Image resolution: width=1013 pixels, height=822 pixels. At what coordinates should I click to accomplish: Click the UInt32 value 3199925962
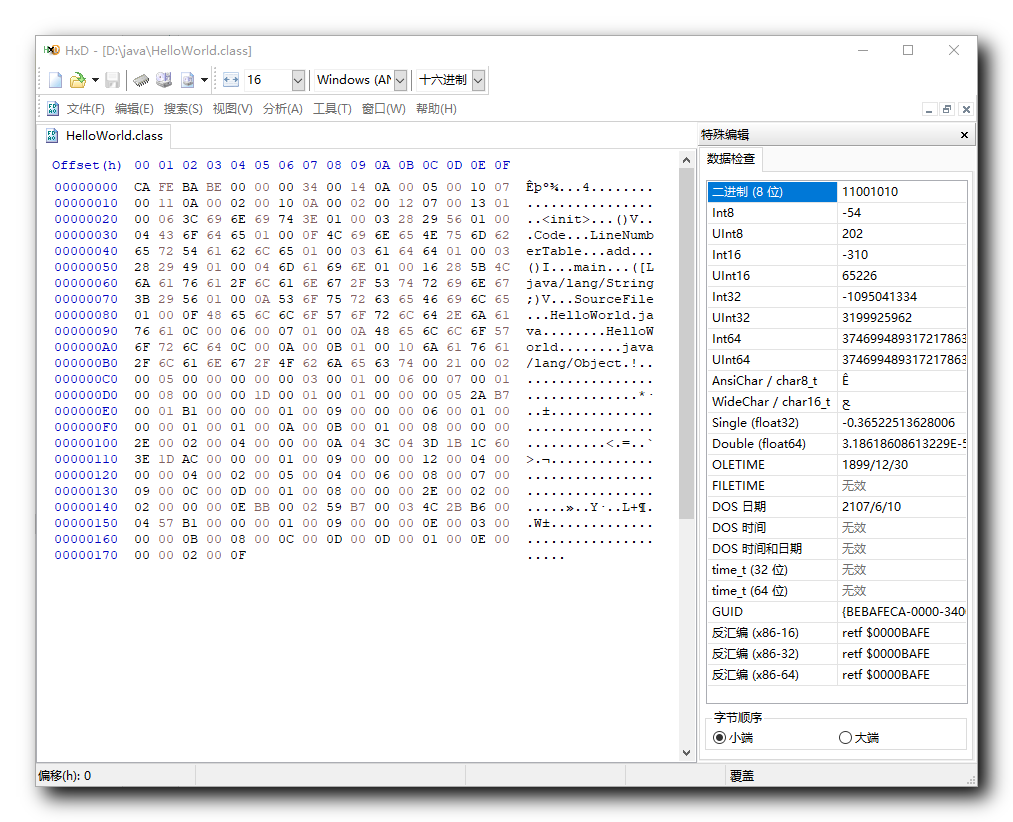(877, 318)
